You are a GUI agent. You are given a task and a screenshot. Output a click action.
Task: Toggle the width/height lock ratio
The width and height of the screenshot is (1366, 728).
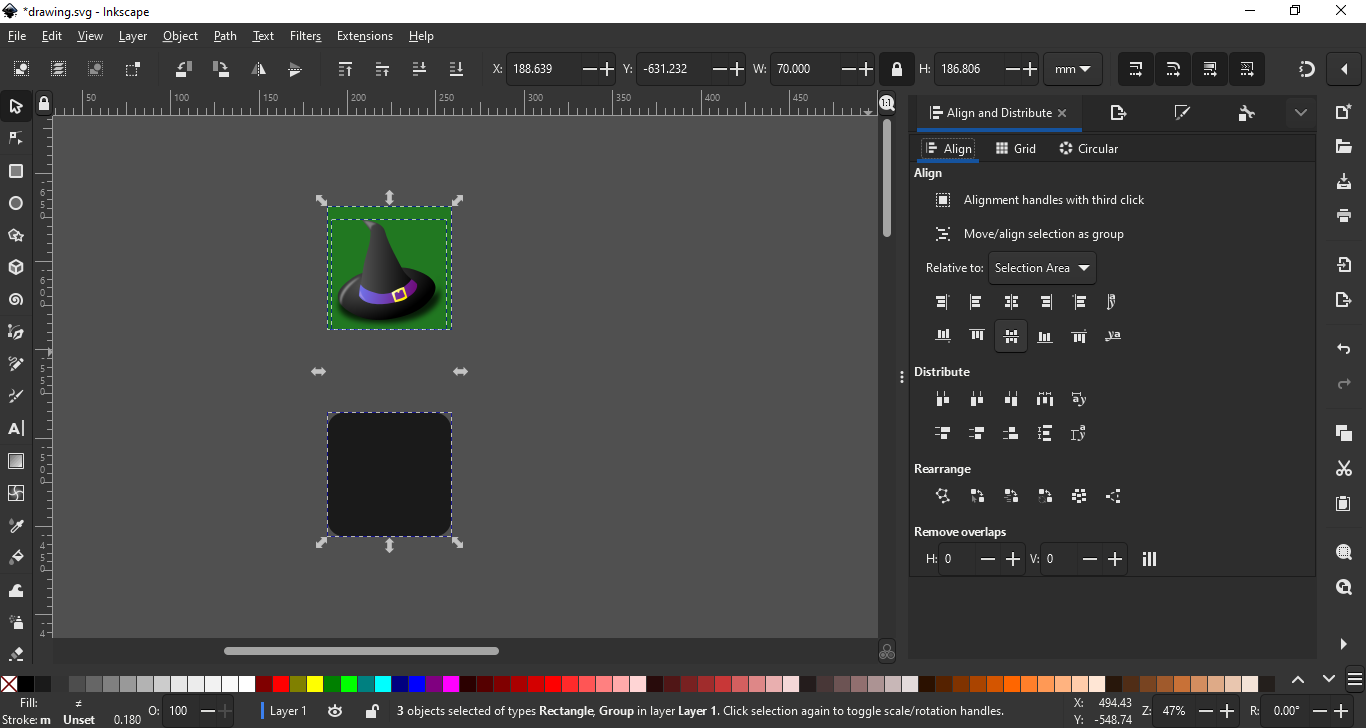tap(898, 69)
